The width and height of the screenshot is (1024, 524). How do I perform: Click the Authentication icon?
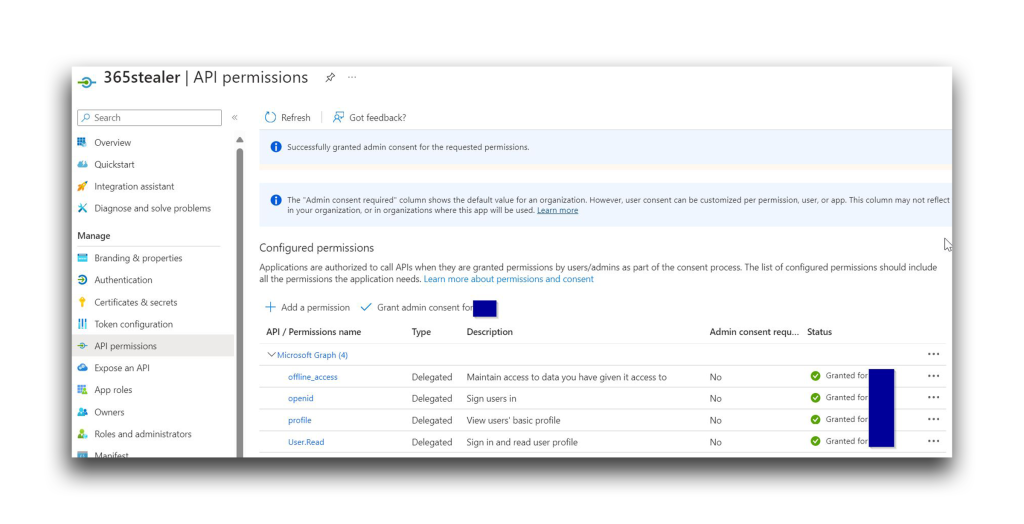(x=82, y=280)
